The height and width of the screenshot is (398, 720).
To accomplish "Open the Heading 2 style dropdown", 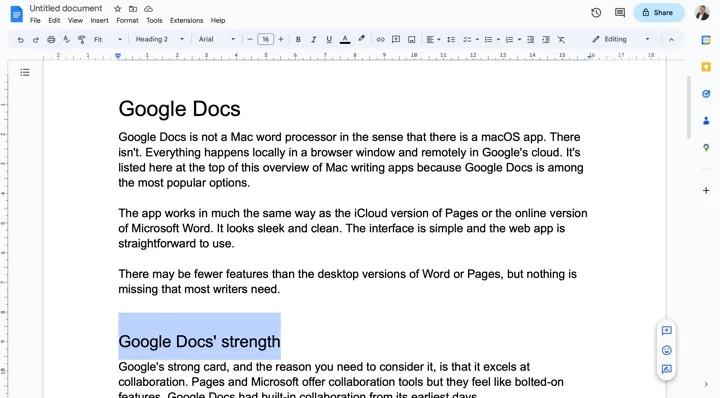I will 159,39.
